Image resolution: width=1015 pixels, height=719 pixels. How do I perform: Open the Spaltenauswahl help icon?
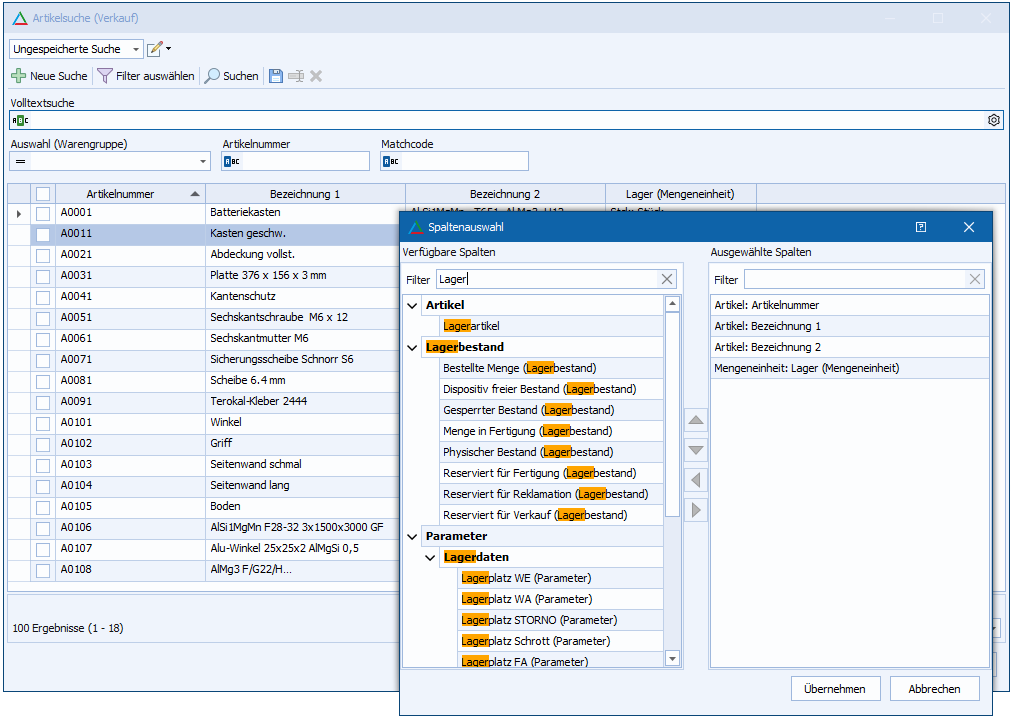[921, 227]
